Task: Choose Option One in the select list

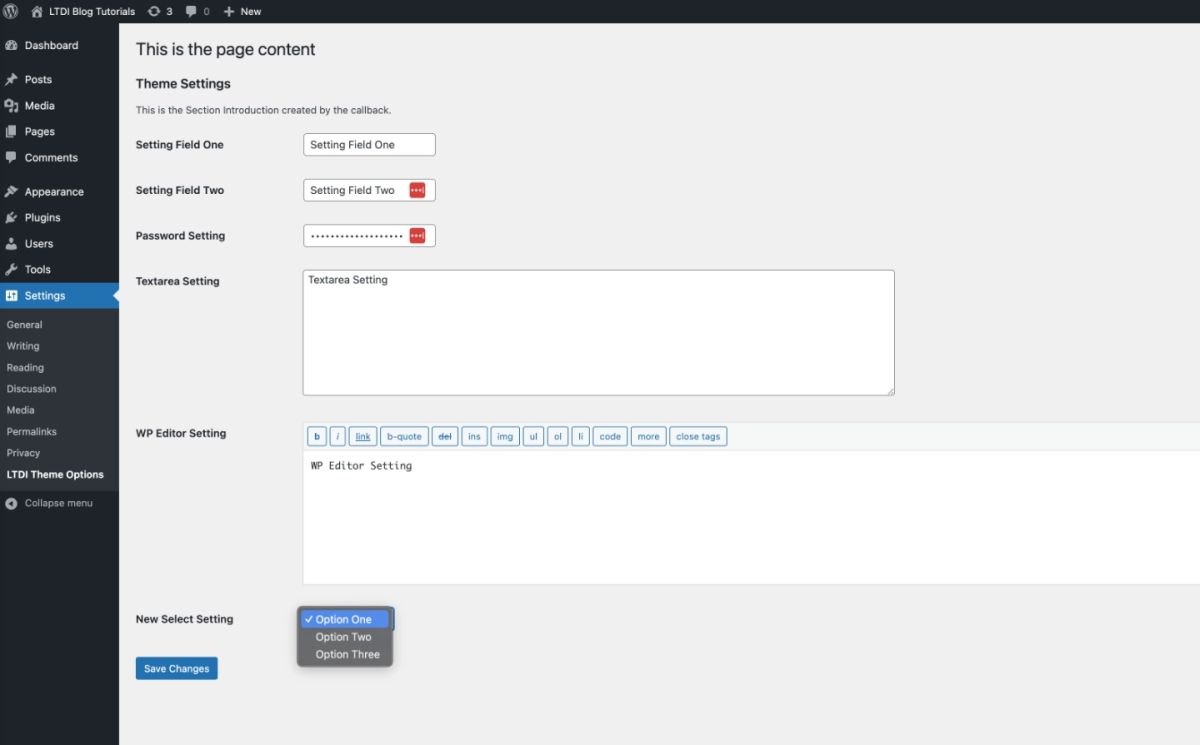Action: click(x=344, y=619)
